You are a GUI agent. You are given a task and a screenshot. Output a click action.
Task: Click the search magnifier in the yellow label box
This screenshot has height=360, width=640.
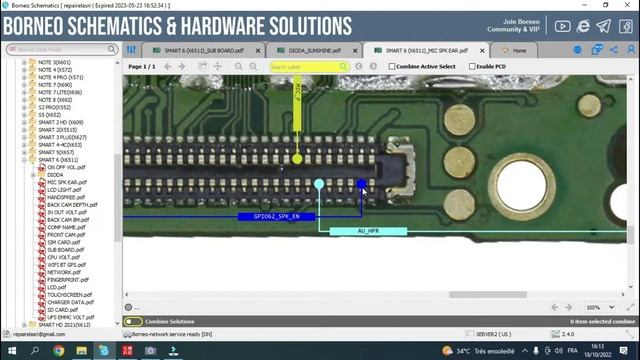pyautogui.click(x=343, y=67)
